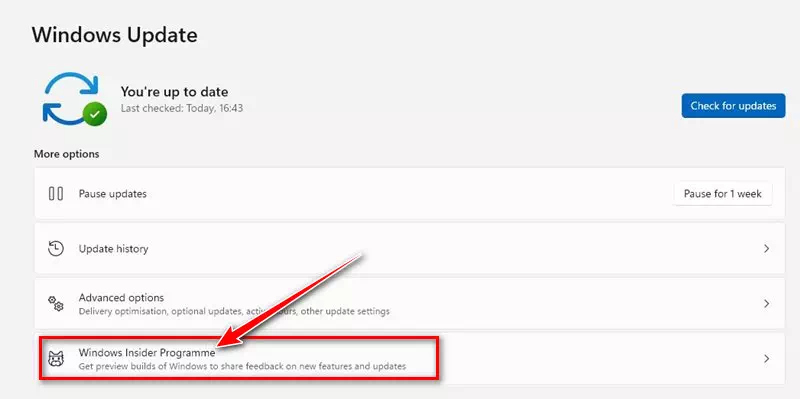Viewport: 800px width, 399px height.
Task: Expand Update history using its chevron
Action: 766,248
